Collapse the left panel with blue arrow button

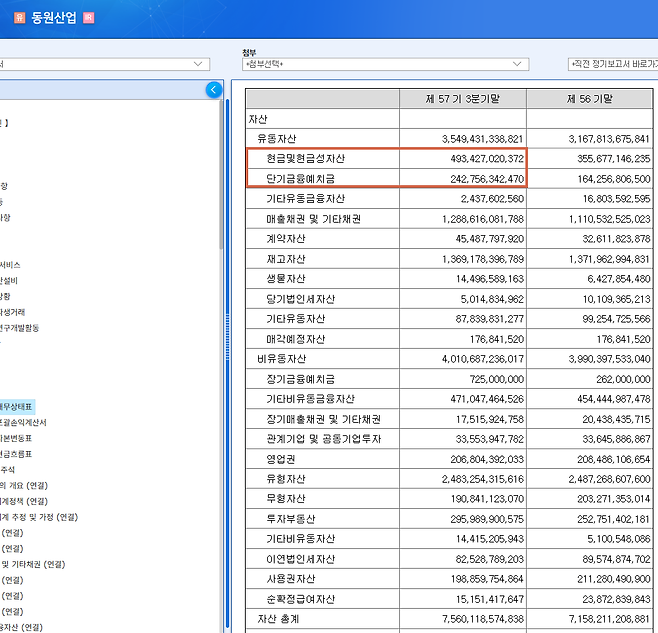click(213, 90)
